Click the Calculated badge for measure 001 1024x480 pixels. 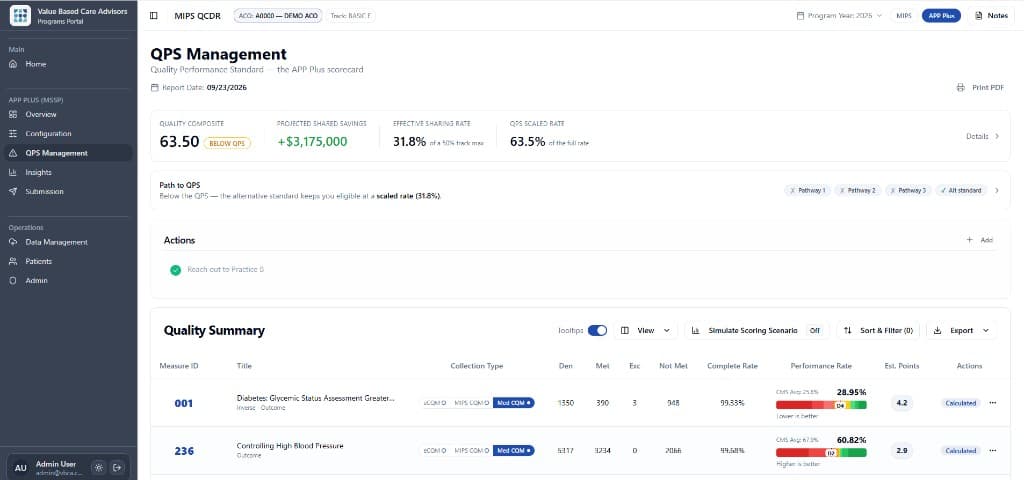pyautogui.click(x=961, y=403)
